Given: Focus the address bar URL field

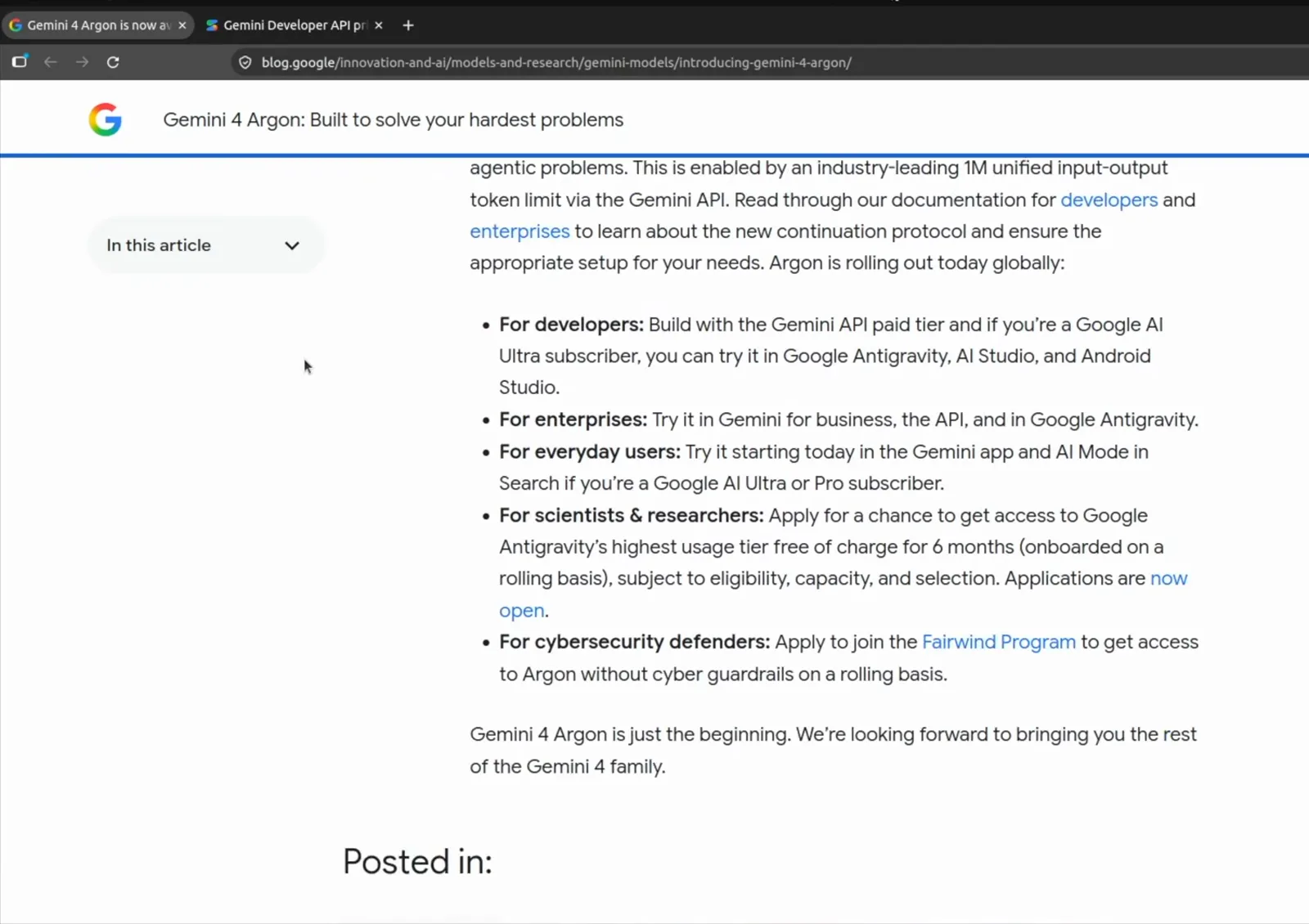Looking at the screenshot, I should (x=556, y=62).
